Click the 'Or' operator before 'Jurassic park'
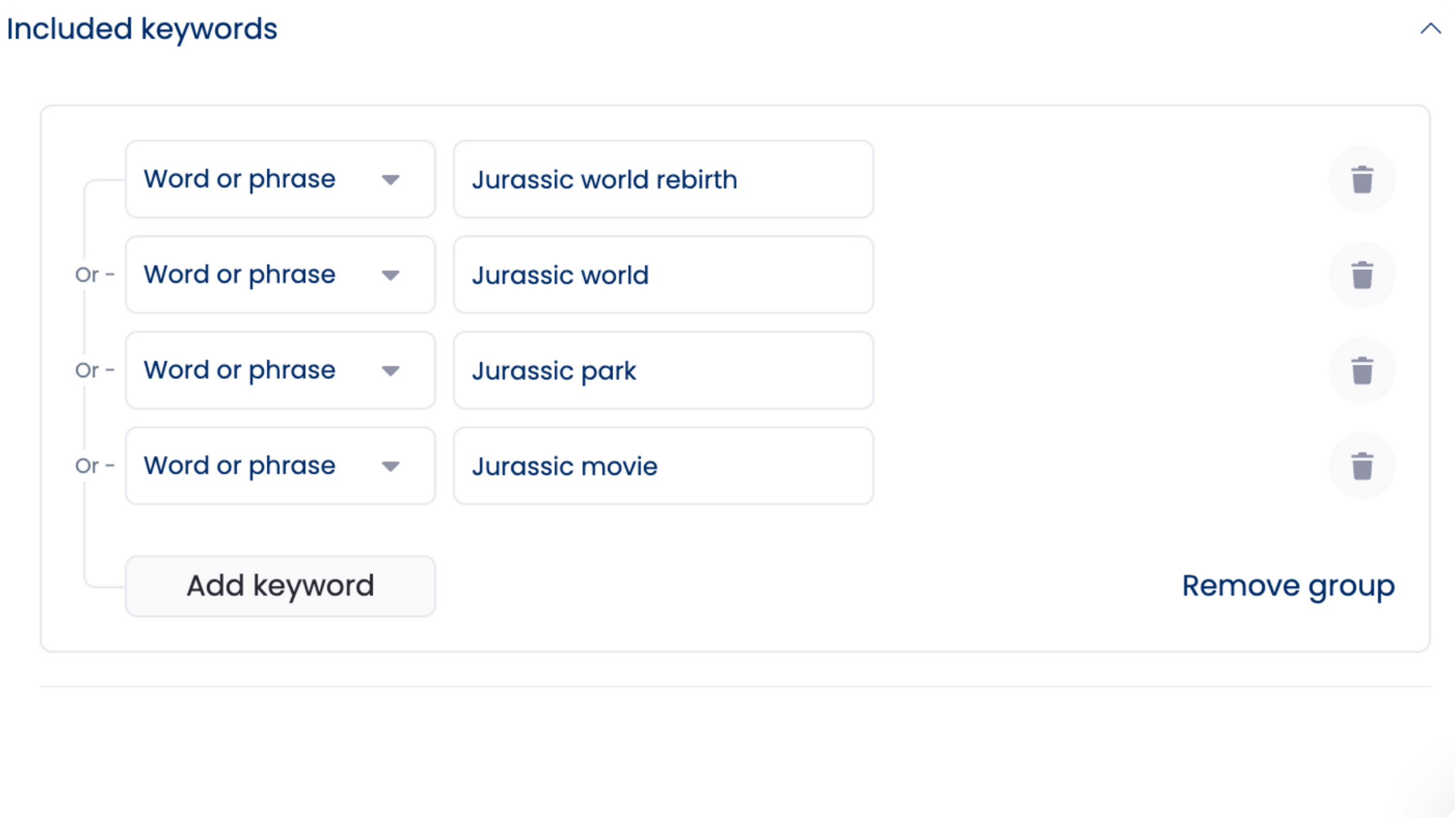 (x=87, y=371)
